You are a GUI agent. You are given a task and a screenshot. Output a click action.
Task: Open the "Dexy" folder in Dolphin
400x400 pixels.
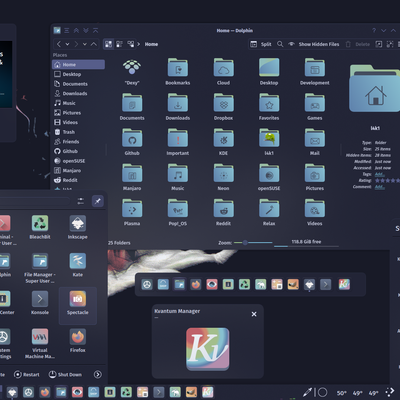132,72
